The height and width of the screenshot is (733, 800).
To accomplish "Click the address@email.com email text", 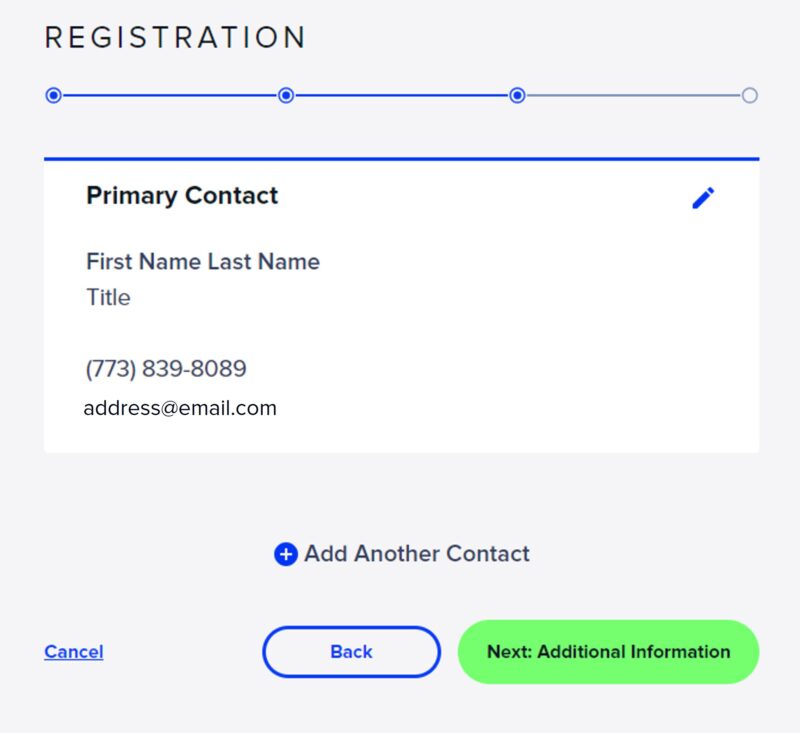I will click(x=180, y=408).
